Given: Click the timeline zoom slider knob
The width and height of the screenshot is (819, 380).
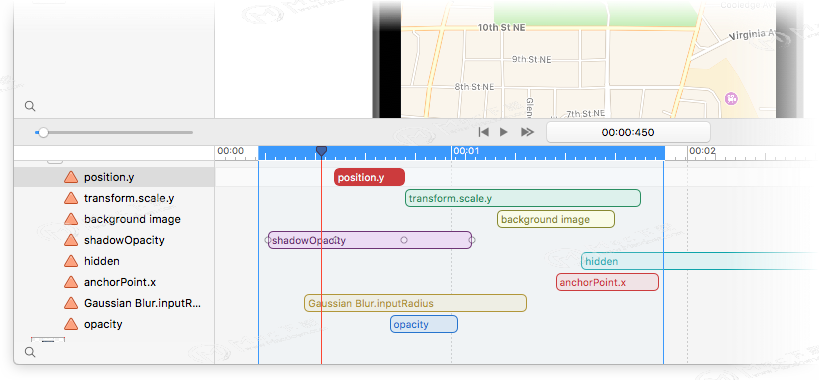Looking at the screenshot, I should click(43, 133).
